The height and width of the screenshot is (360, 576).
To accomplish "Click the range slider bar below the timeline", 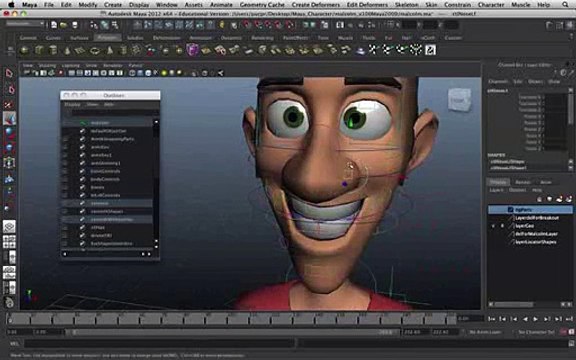I will point(233,332).
